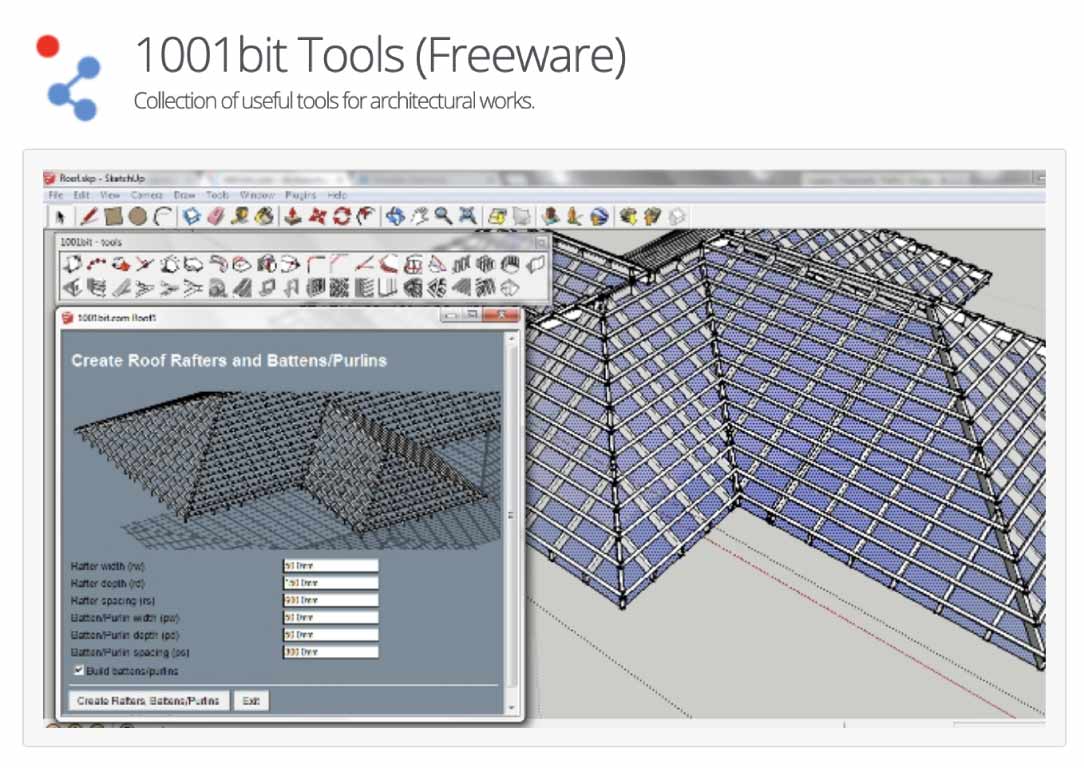Open the View menu
1084x768 pixels.
(x=110, y=195)
